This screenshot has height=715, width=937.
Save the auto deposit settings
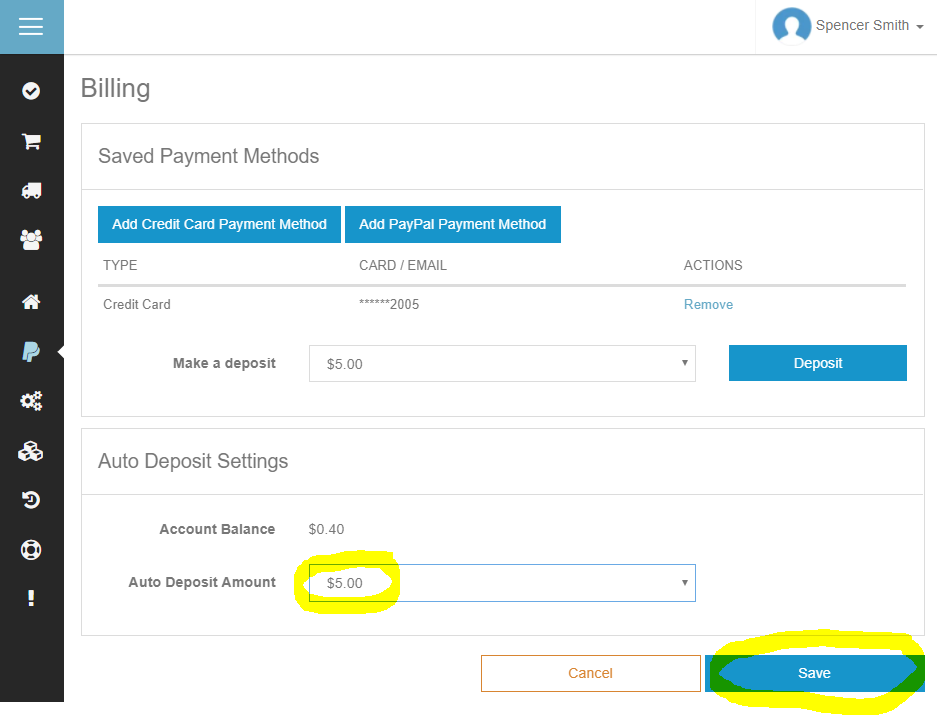tap(814, 673)
